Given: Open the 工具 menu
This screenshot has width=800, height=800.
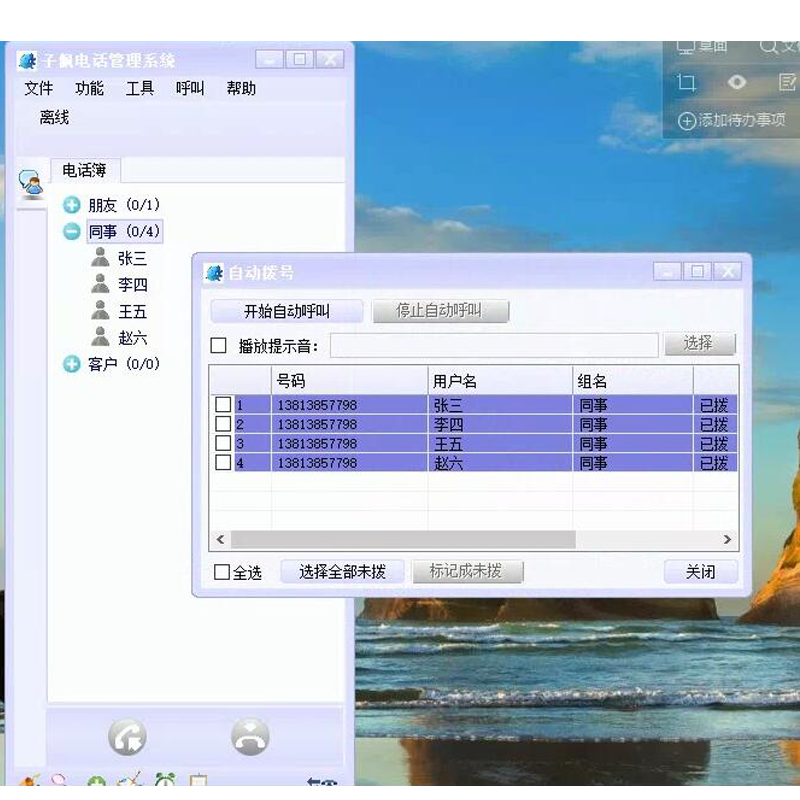Looking at the screenshot, I should (140, 88).
